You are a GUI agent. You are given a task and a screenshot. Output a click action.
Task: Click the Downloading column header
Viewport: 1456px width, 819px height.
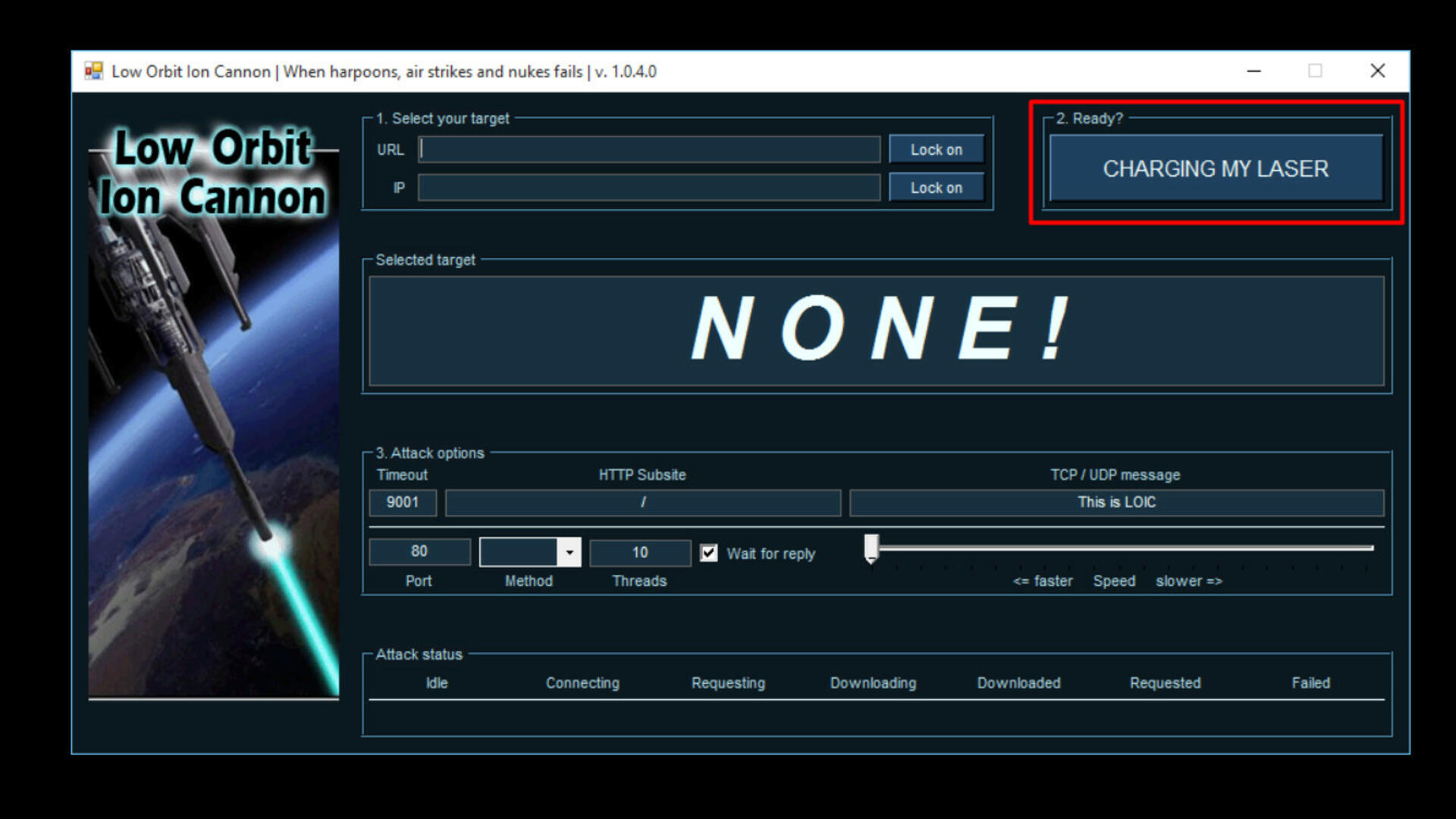(x=873, y=682)
